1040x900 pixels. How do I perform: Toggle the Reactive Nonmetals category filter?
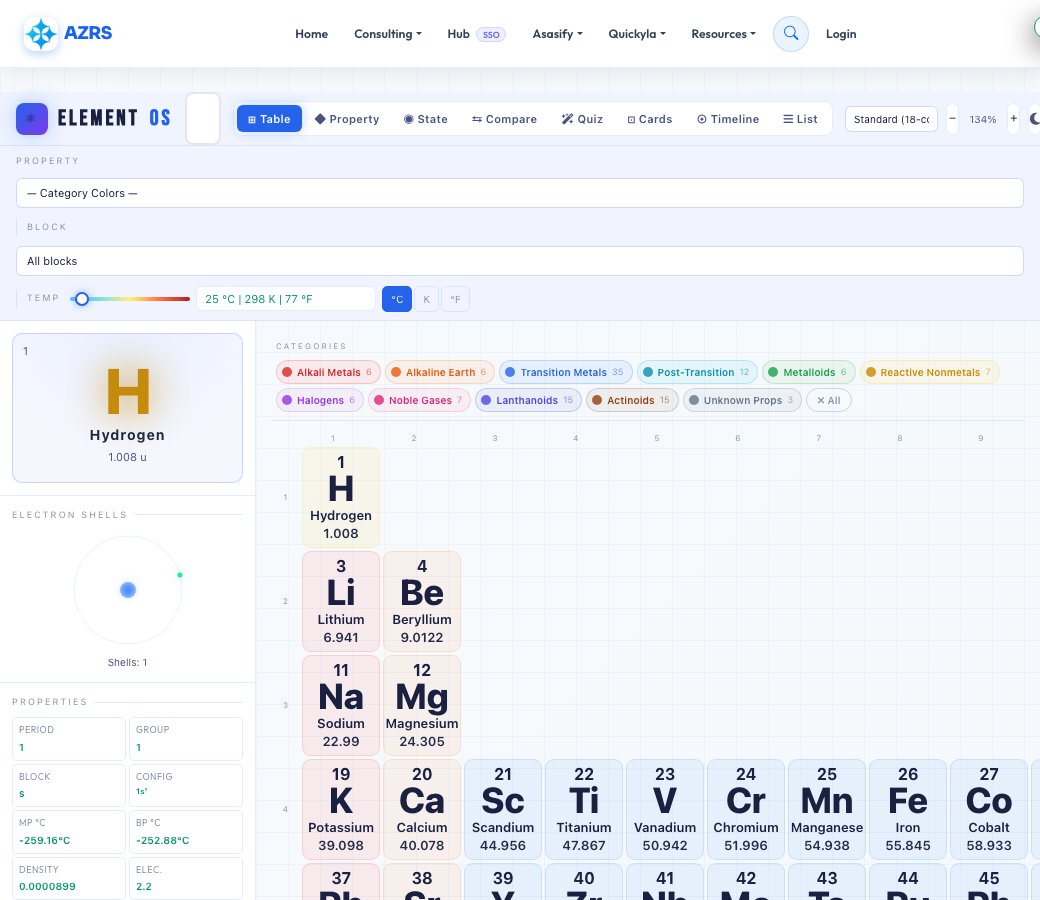(x=929, y=372)
